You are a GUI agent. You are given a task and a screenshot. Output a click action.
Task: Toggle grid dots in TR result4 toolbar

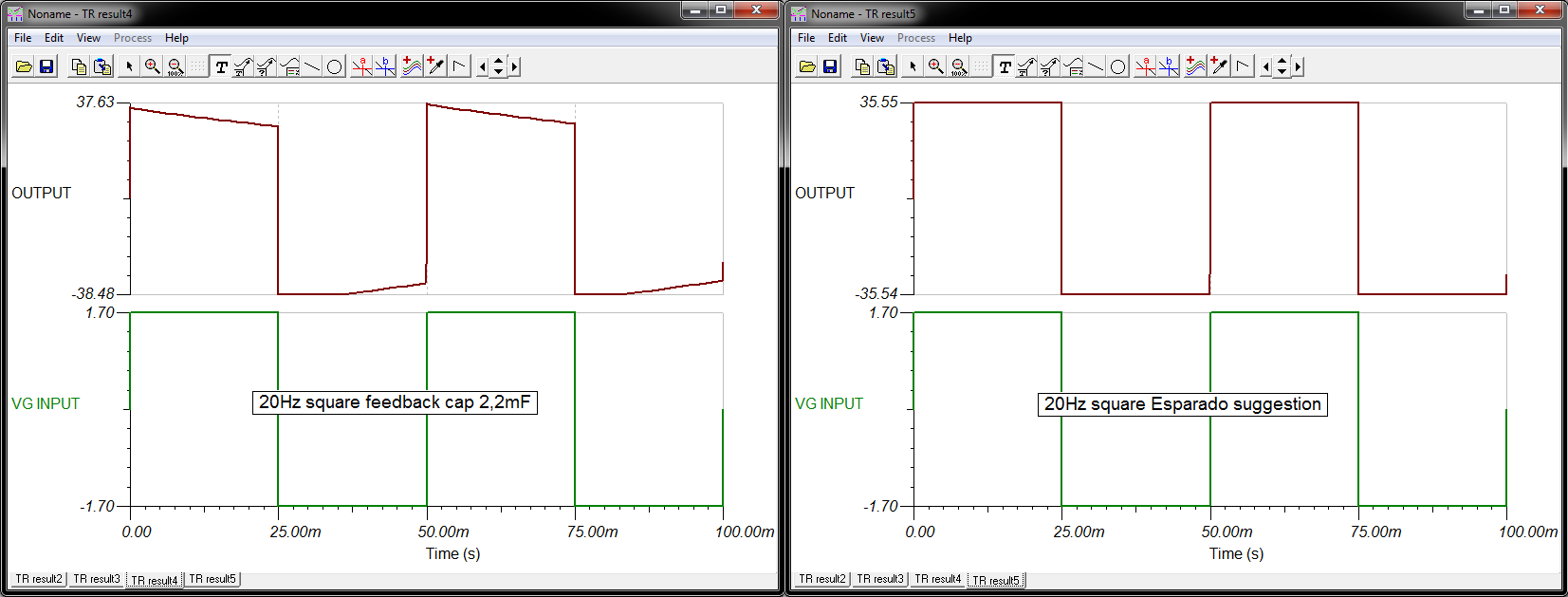(197, 66)
